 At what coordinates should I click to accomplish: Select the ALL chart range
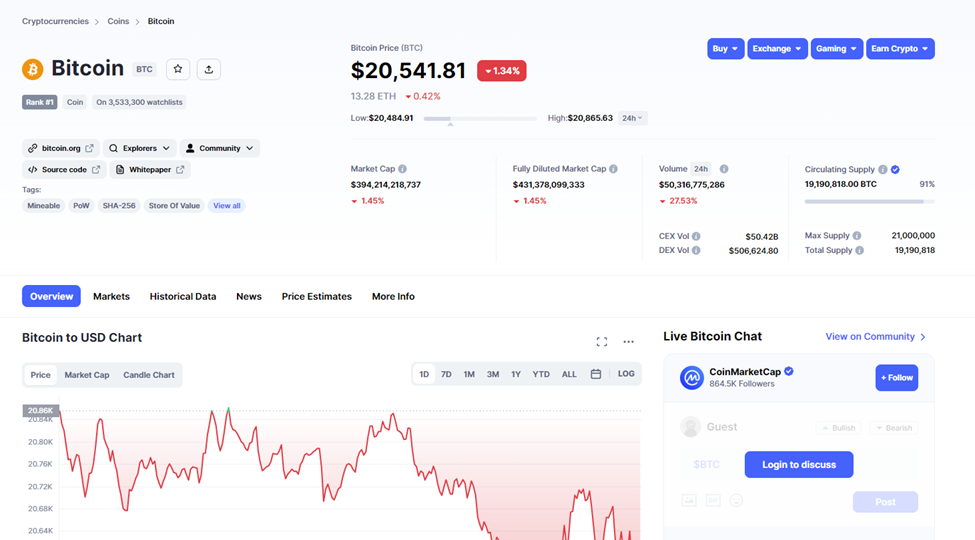(x=569, y=374)
